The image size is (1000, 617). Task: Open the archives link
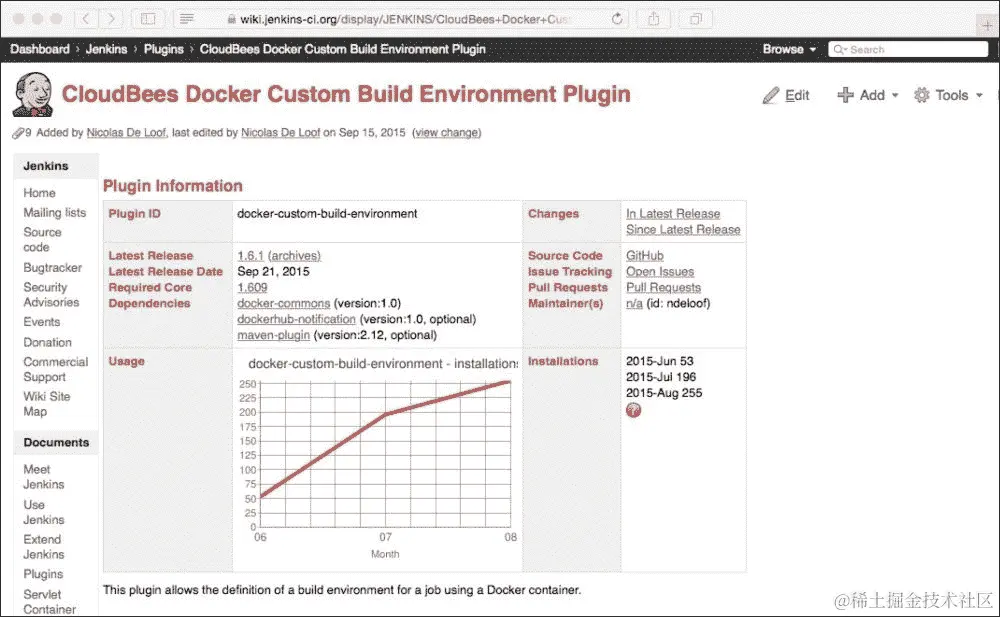coord(294,255)
